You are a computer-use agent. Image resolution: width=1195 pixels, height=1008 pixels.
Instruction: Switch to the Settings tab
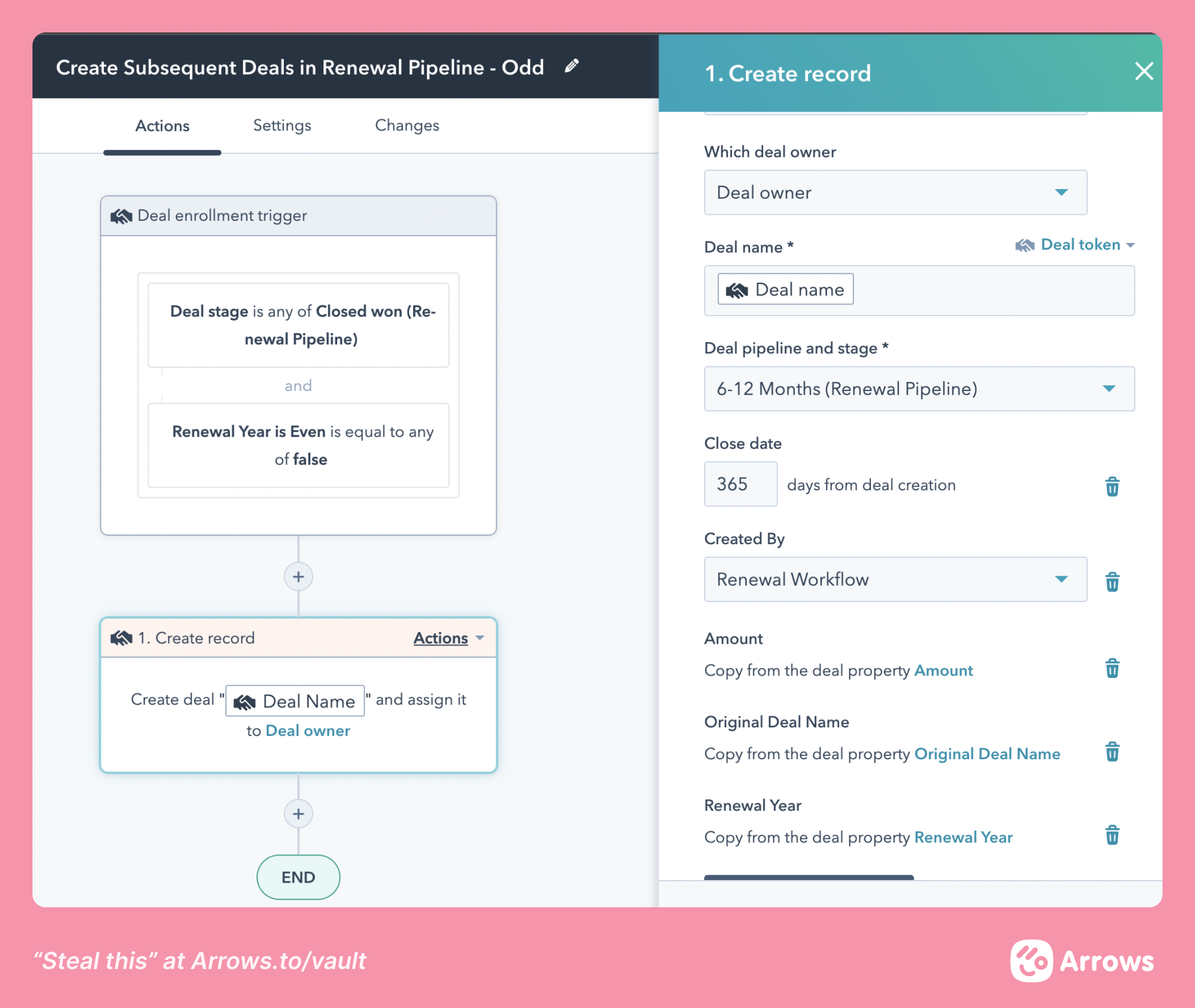pos(282,125)
